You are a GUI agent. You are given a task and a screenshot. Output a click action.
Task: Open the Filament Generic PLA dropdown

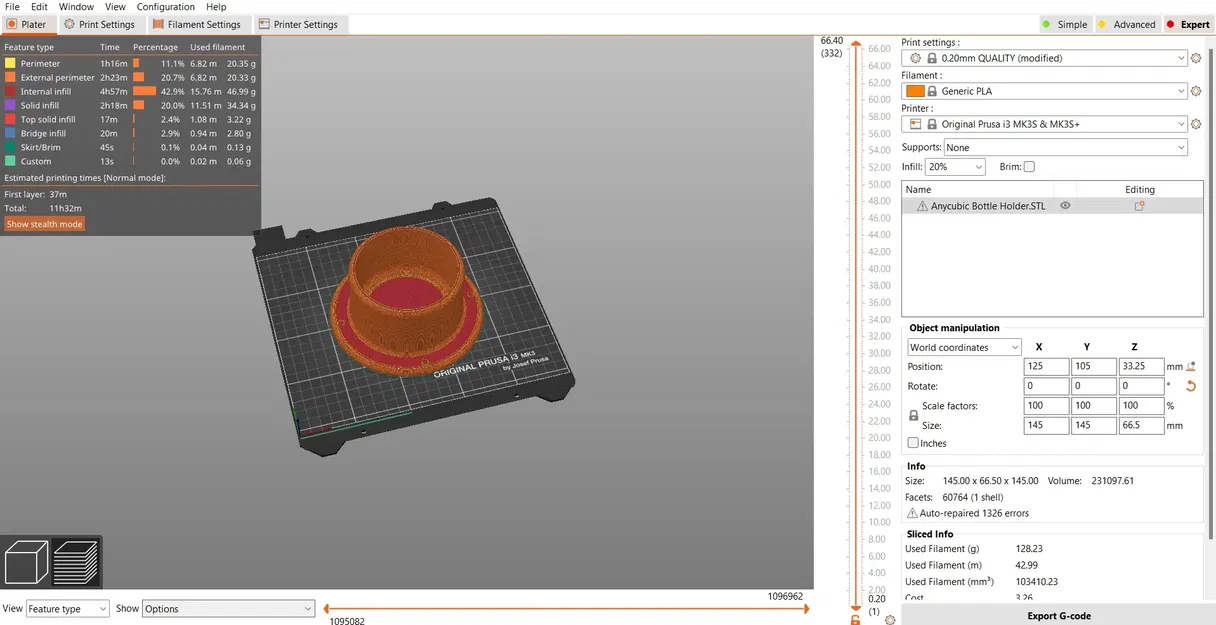pos(1044,91)
